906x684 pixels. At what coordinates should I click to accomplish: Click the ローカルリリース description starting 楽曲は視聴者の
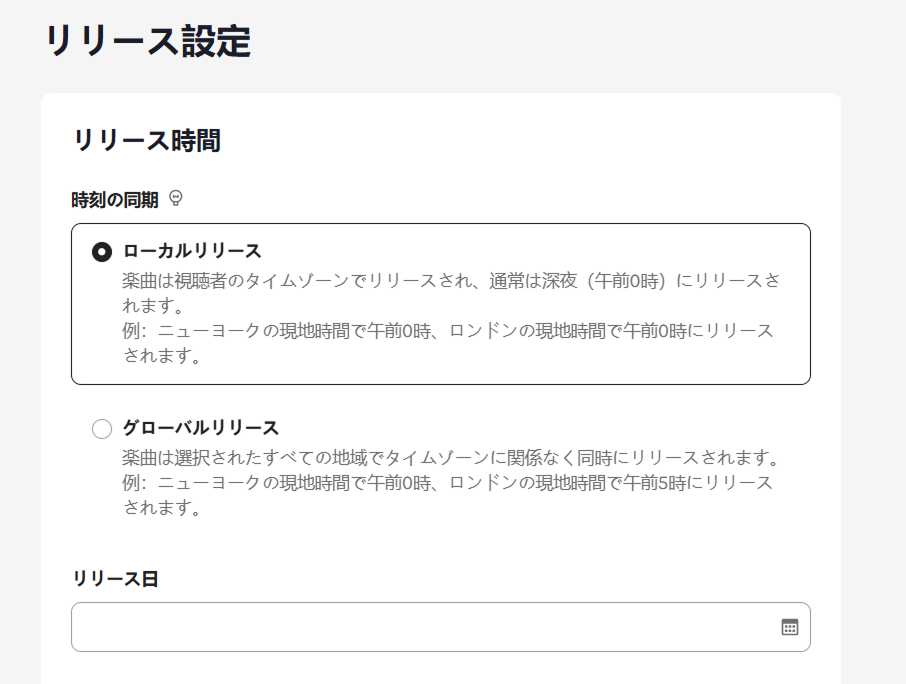(x=451, y=293)
